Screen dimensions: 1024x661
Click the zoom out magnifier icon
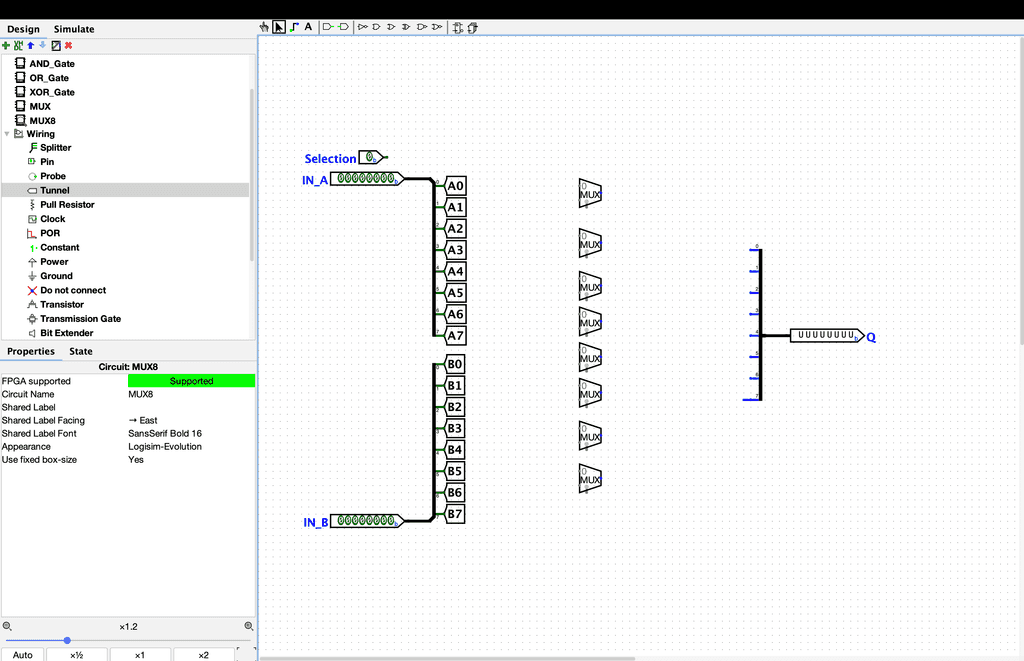[x=7, y=626]
